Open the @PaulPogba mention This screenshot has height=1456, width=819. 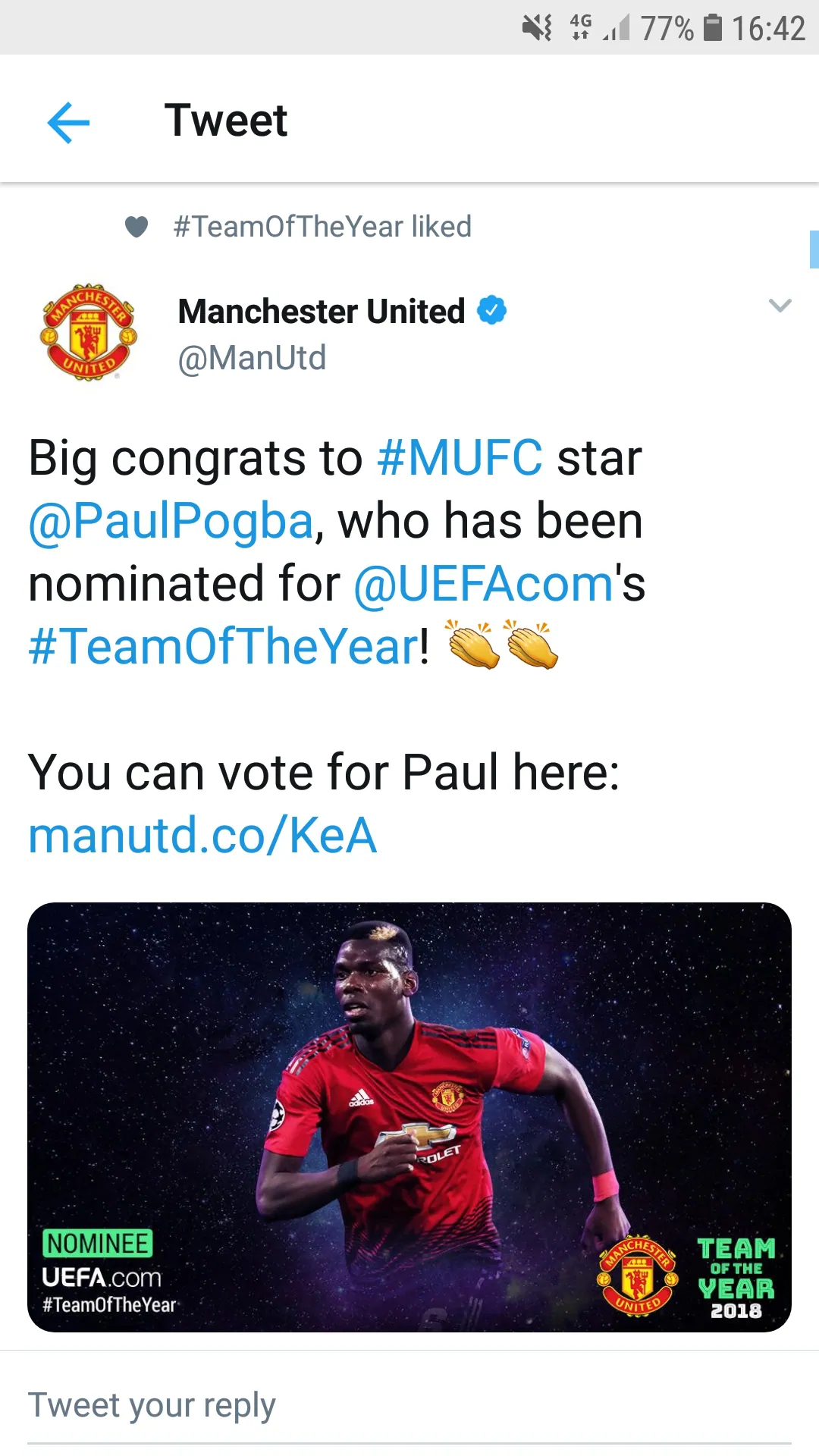pyautogui.click(x=171, y=521)
